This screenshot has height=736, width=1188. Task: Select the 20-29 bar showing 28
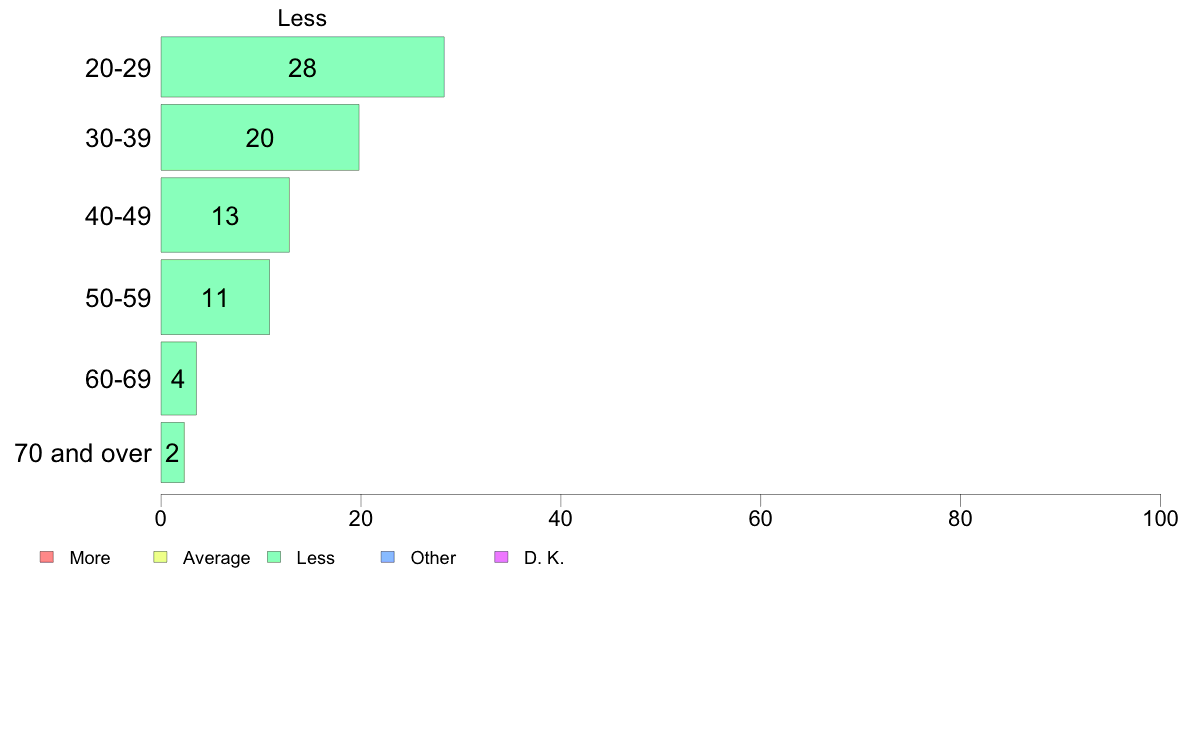[302, 67]
